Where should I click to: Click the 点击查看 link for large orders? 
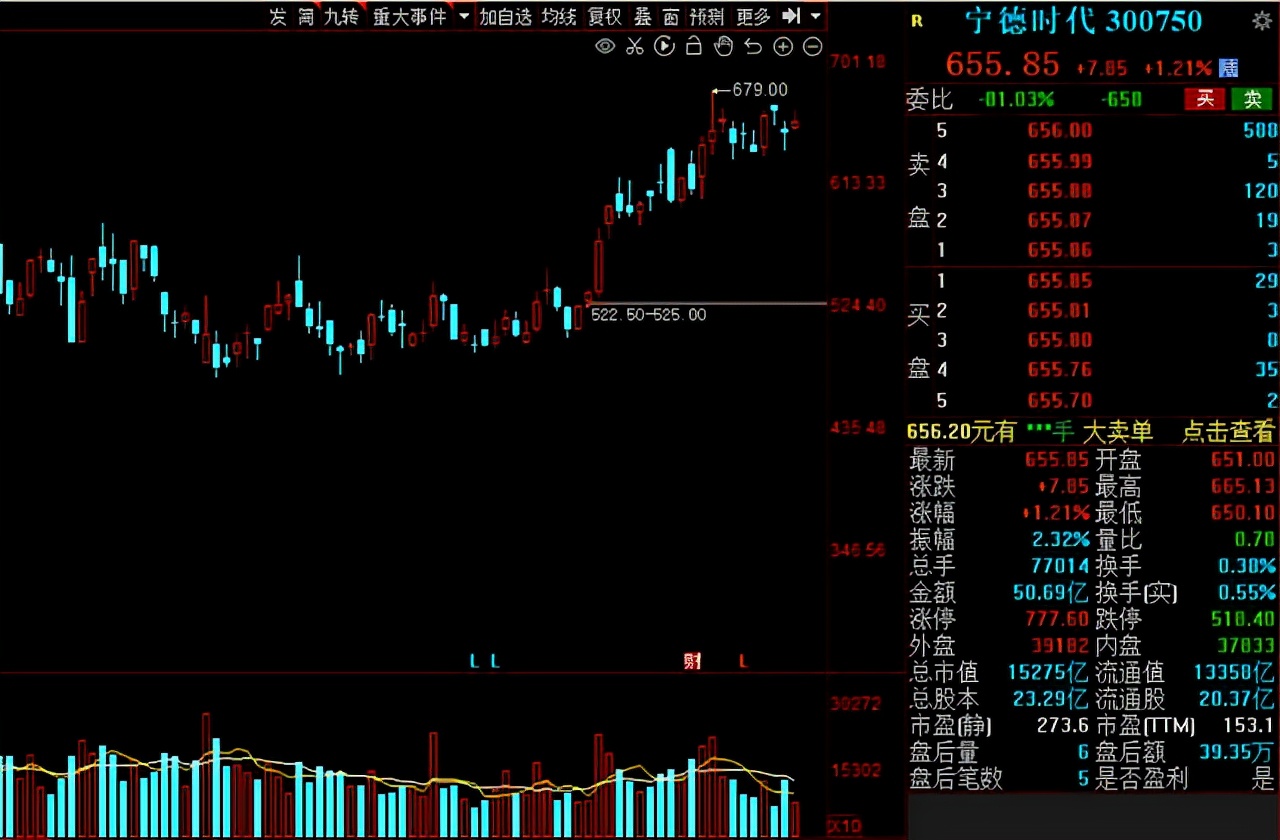click(x=1228, y=432)
